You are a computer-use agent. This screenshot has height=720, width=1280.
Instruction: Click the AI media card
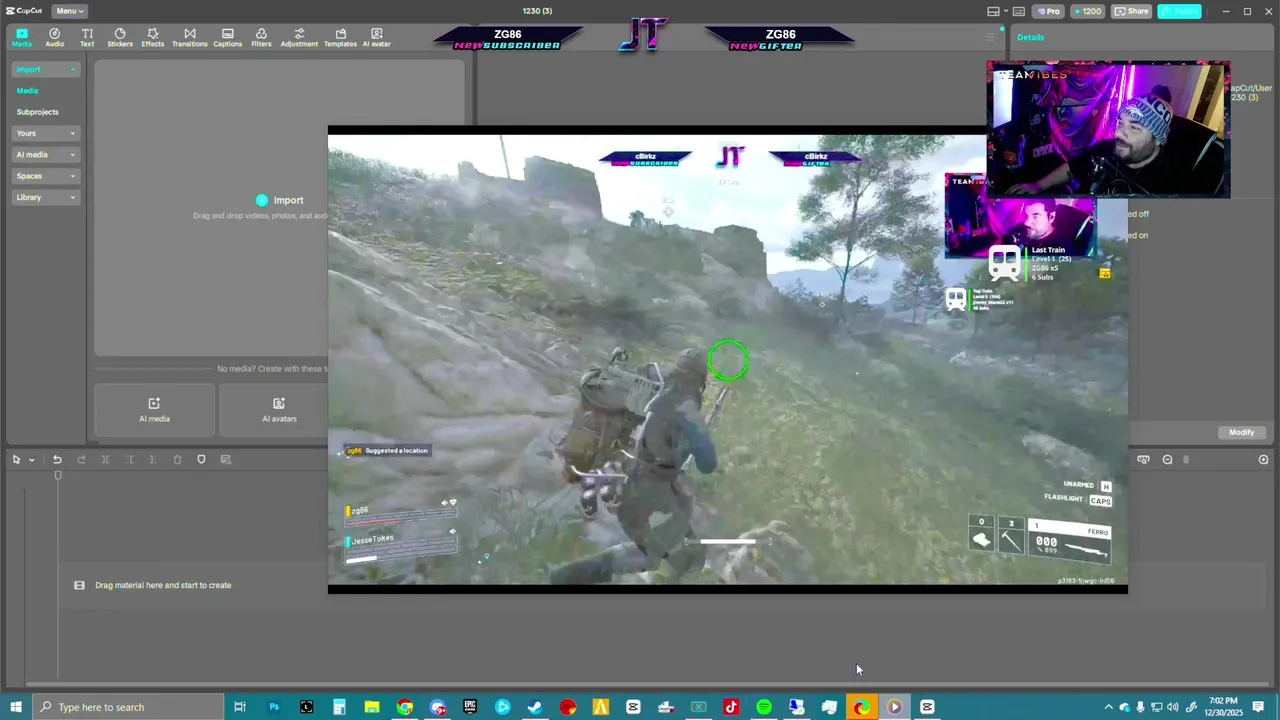pyautogui.click(x=154, y=410)
